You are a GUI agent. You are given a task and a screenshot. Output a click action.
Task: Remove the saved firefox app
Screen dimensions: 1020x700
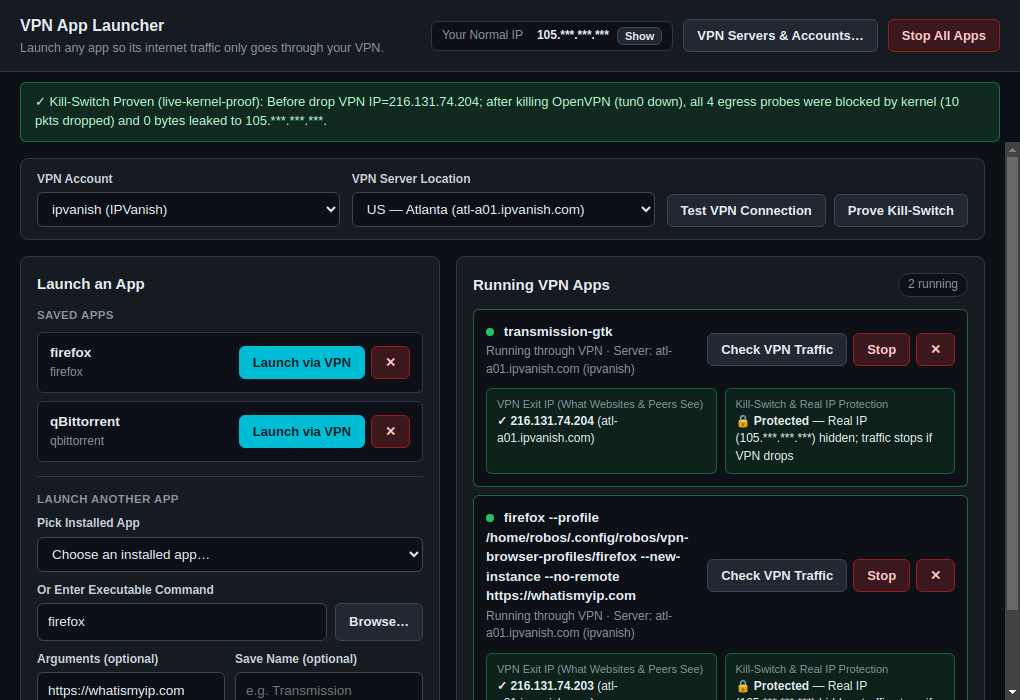pos(390,362)
